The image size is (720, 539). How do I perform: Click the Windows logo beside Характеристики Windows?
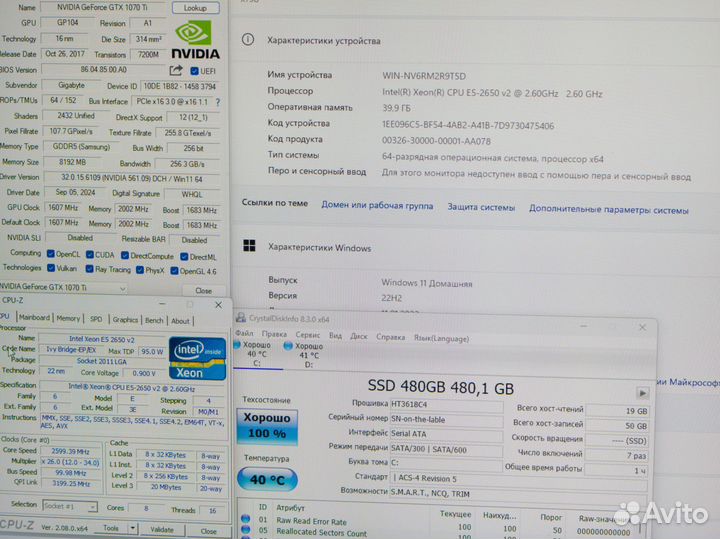click(249, 246)
